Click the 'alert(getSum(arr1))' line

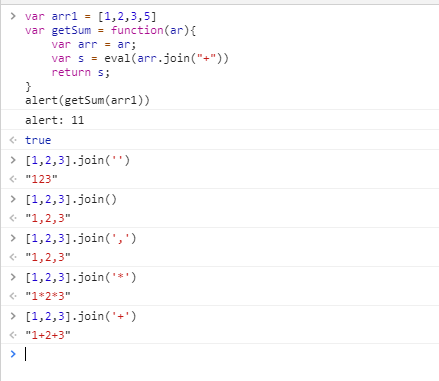pyautogui.click(x=87, y=100)
